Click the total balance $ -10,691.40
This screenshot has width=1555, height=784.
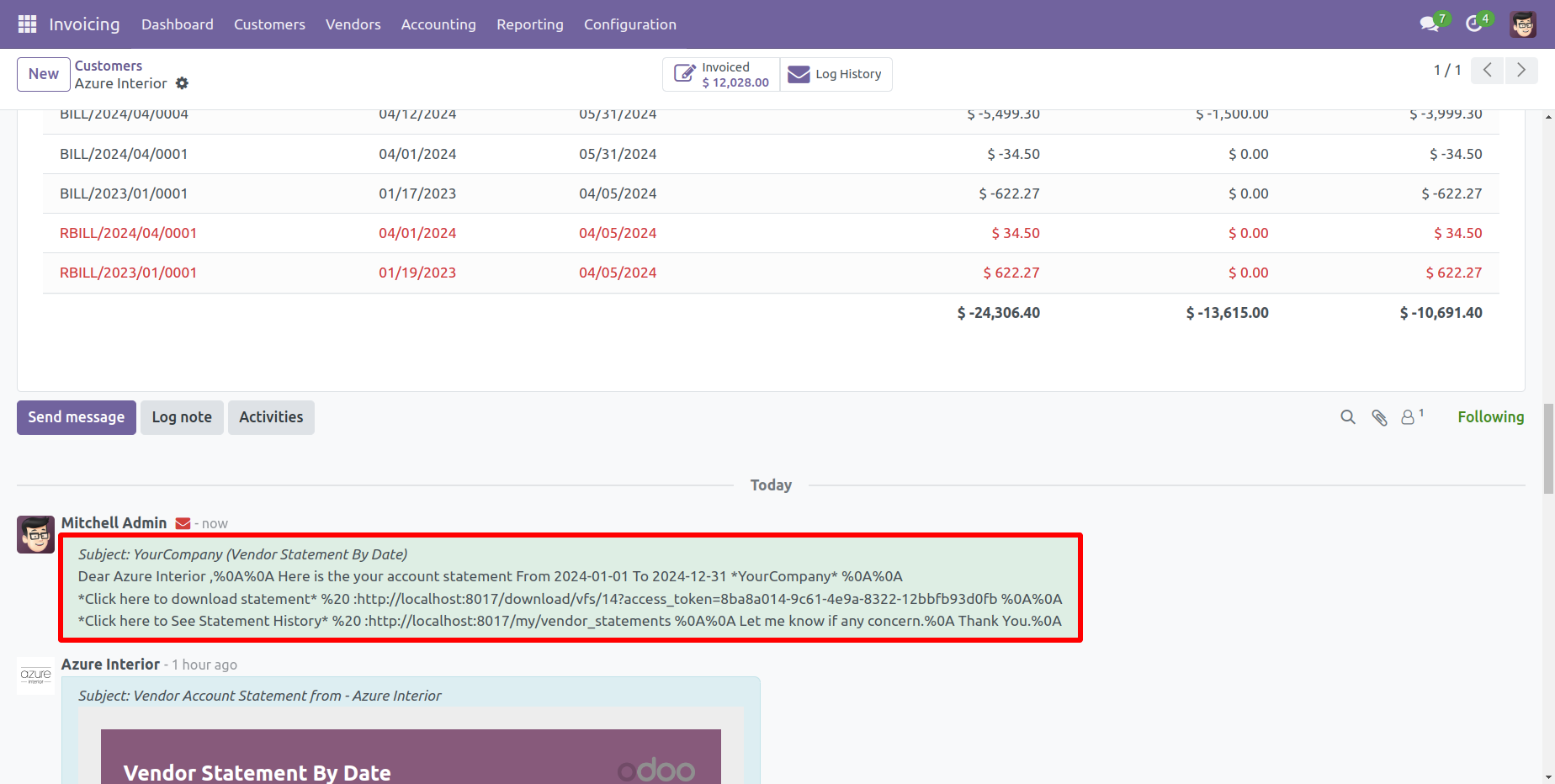click(1441, 313)
